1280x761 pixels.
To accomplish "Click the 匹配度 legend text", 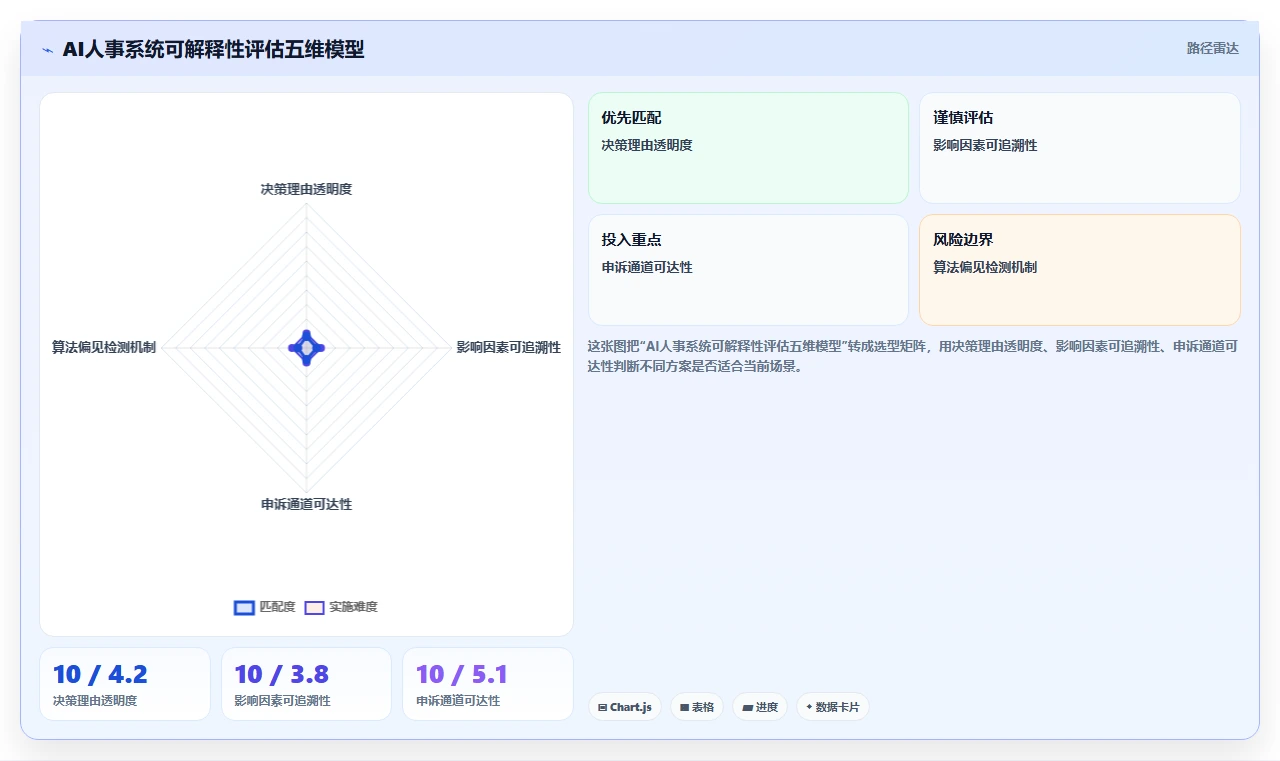I will pos(277,607).
